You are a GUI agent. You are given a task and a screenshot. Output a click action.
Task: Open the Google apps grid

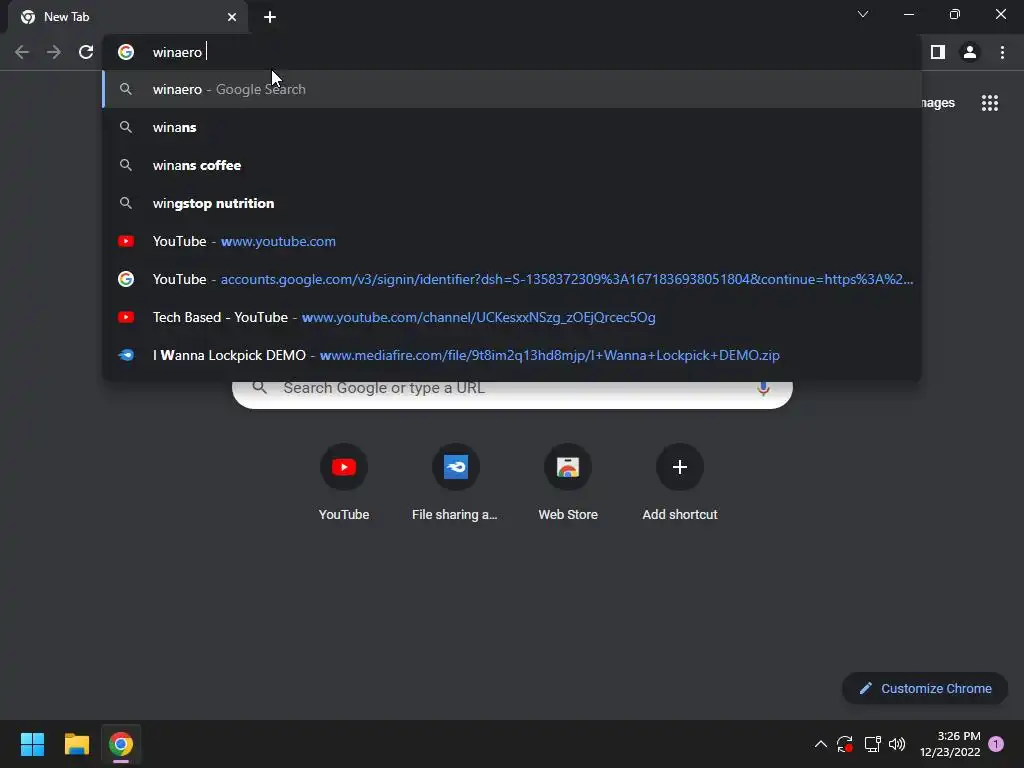(x=989, y=103)
